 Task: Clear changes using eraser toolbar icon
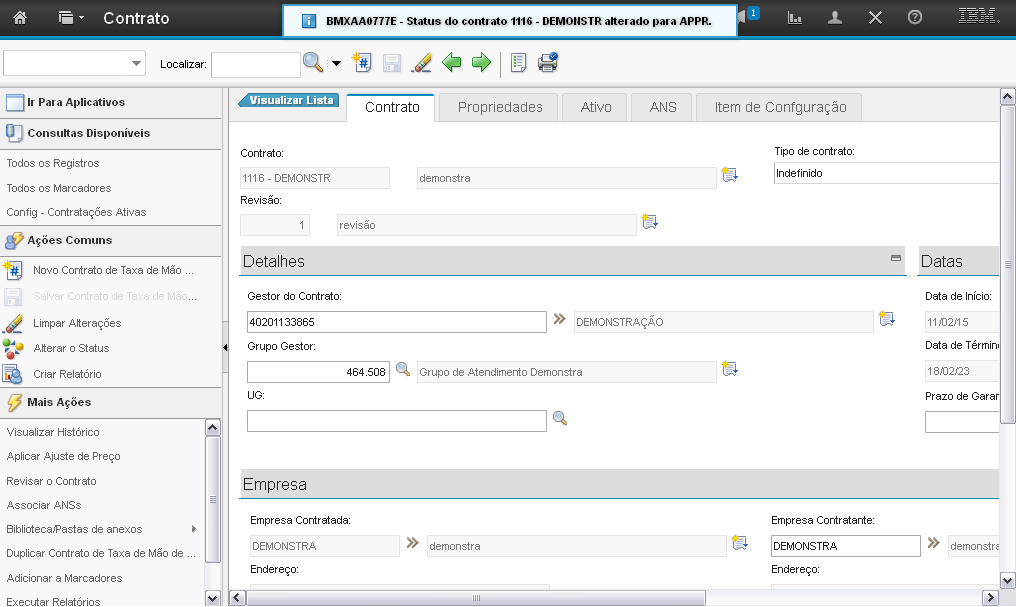pyautogui.click(x=422, y=63)
